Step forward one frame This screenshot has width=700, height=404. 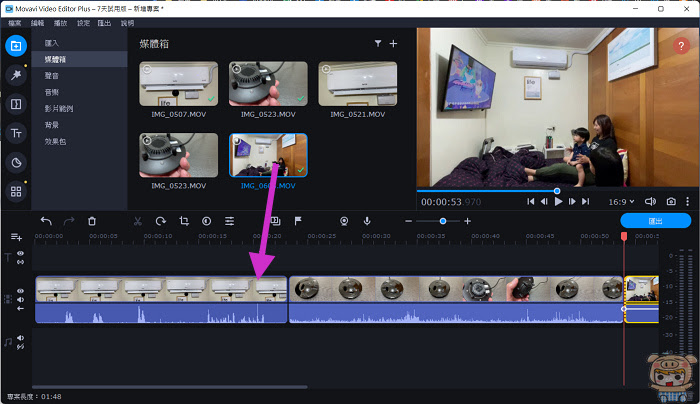572,202
